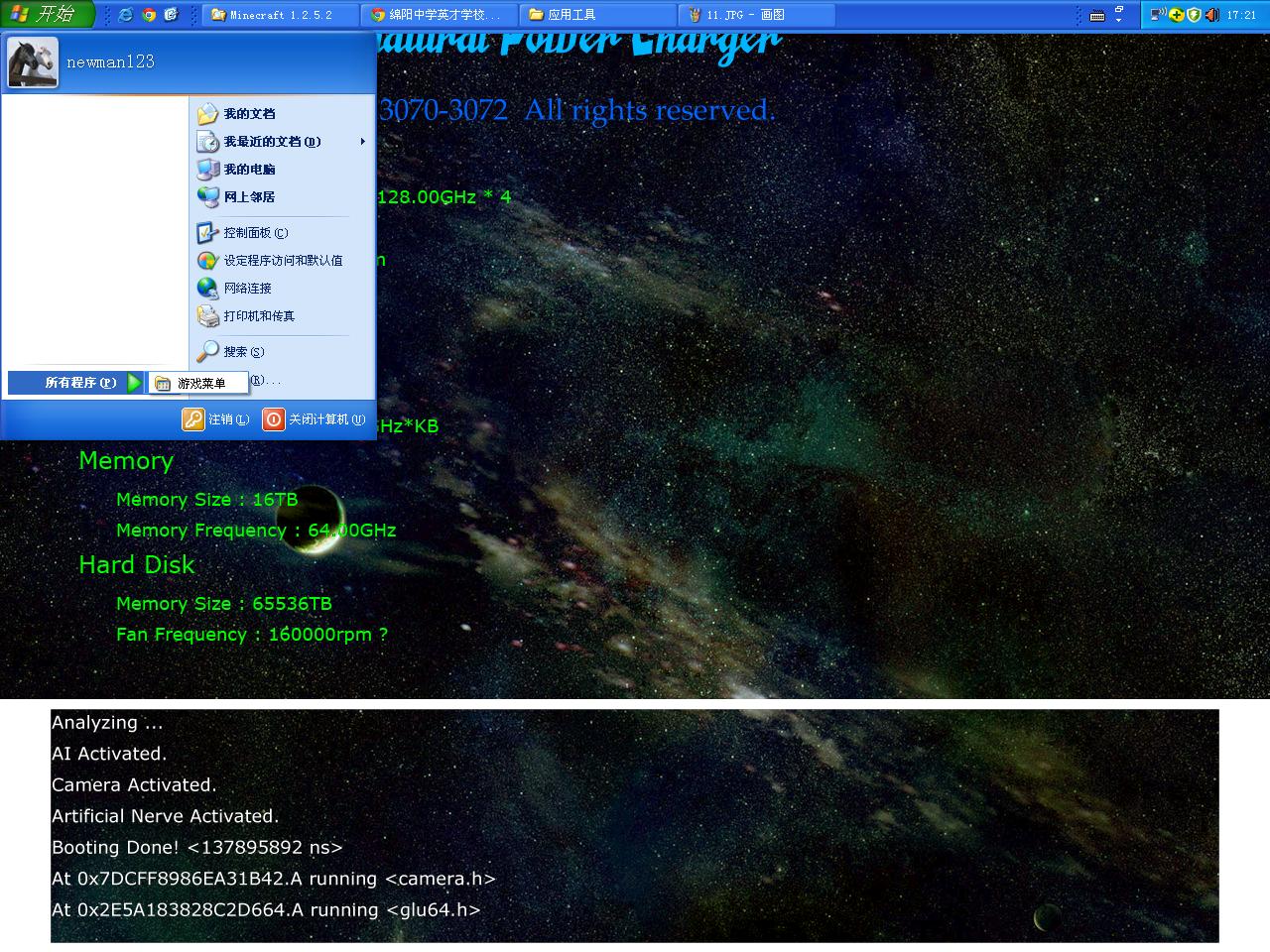Switch to the 应用工具 folder taskbar window

click(599, 15)
